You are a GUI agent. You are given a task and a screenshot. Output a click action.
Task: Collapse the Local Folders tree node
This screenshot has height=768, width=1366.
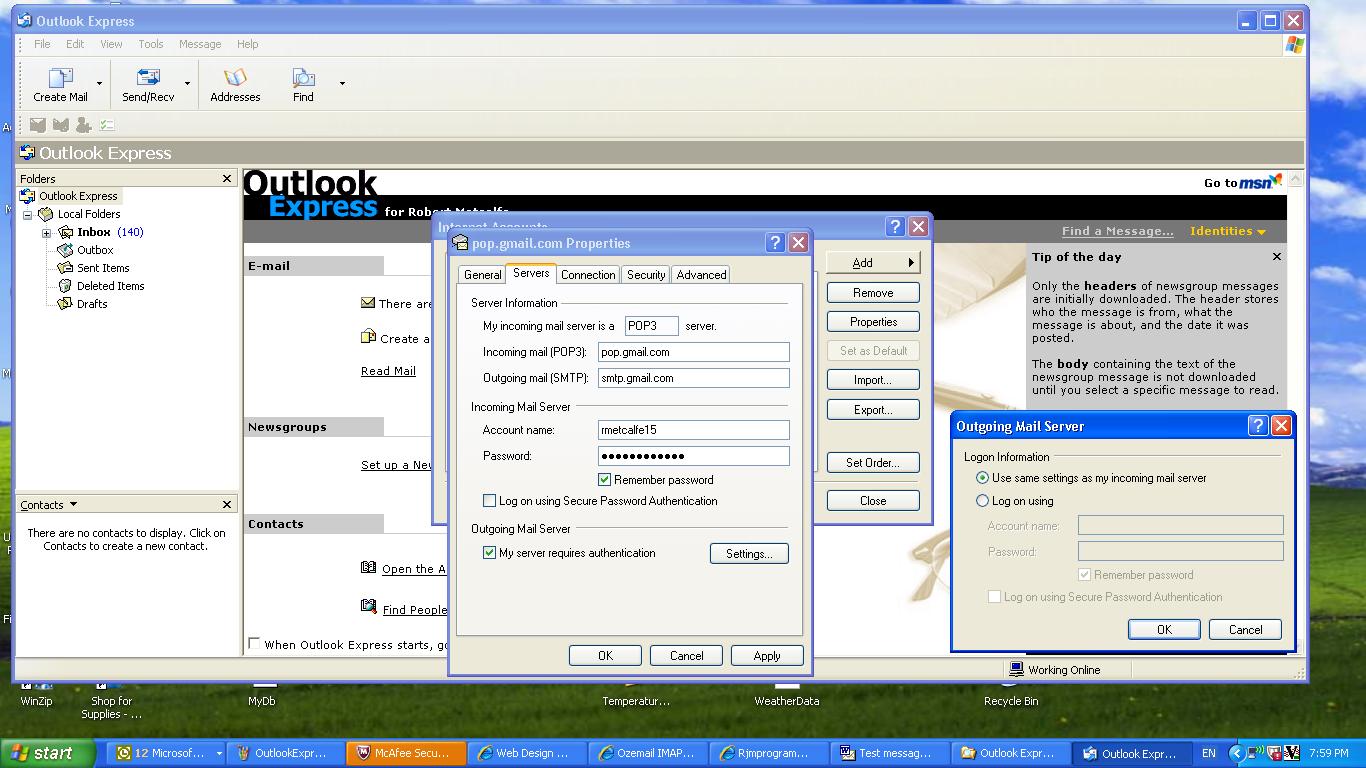tap(28, 215)
